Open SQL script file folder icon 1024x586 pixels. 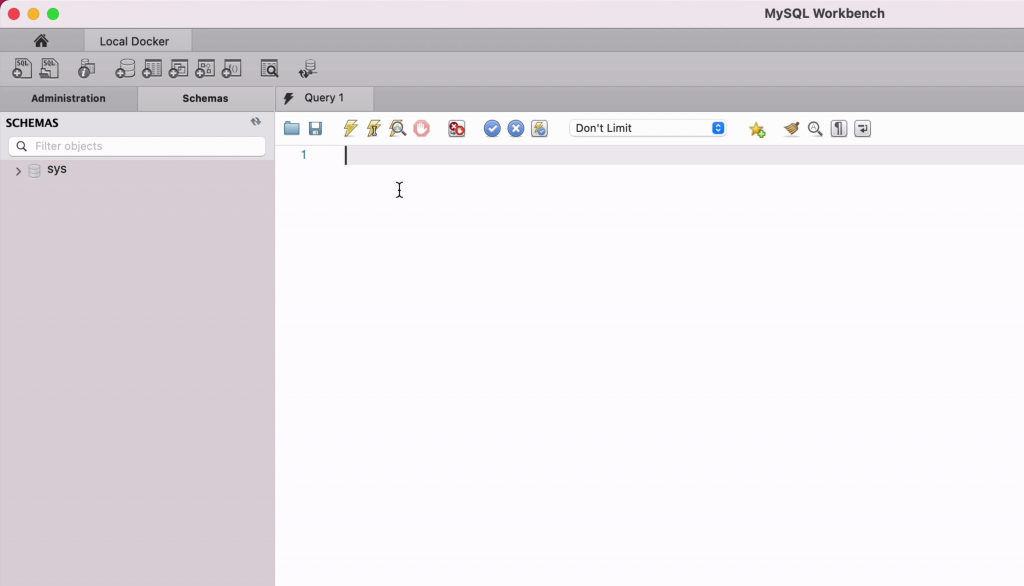coord(292,128)
